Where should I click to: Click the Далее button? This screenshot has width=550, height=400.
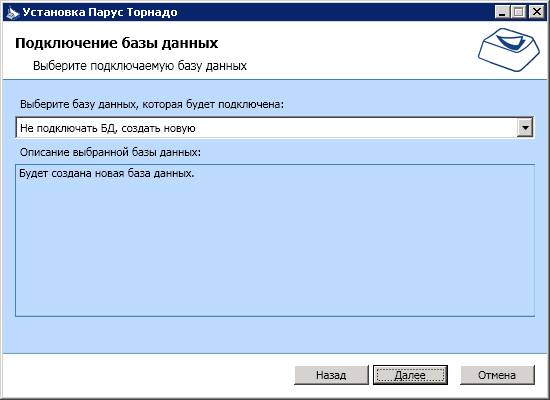click(410, 375)
